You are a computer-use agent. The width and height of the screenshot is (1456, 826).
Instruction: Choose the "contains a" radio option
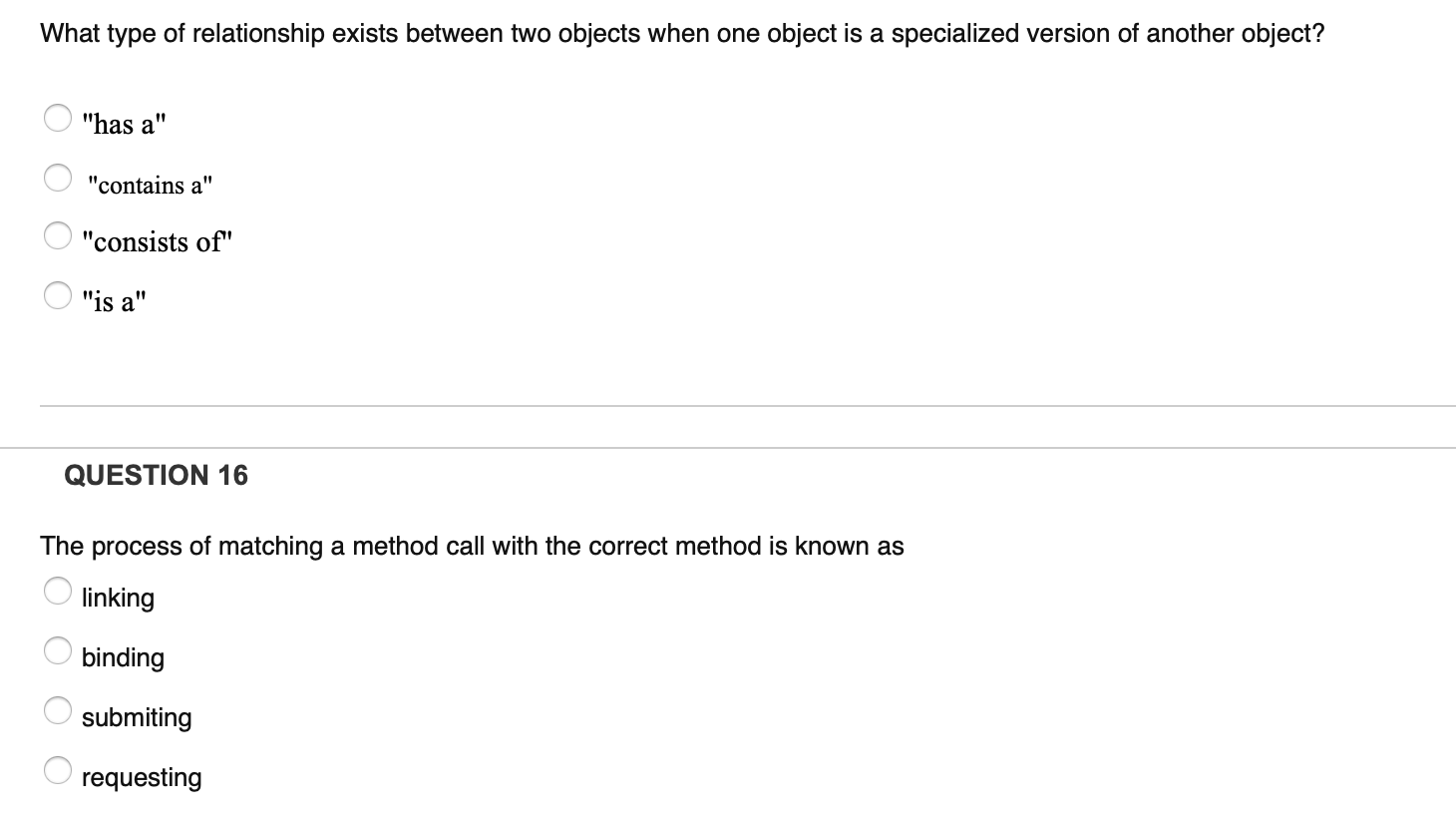58,178
